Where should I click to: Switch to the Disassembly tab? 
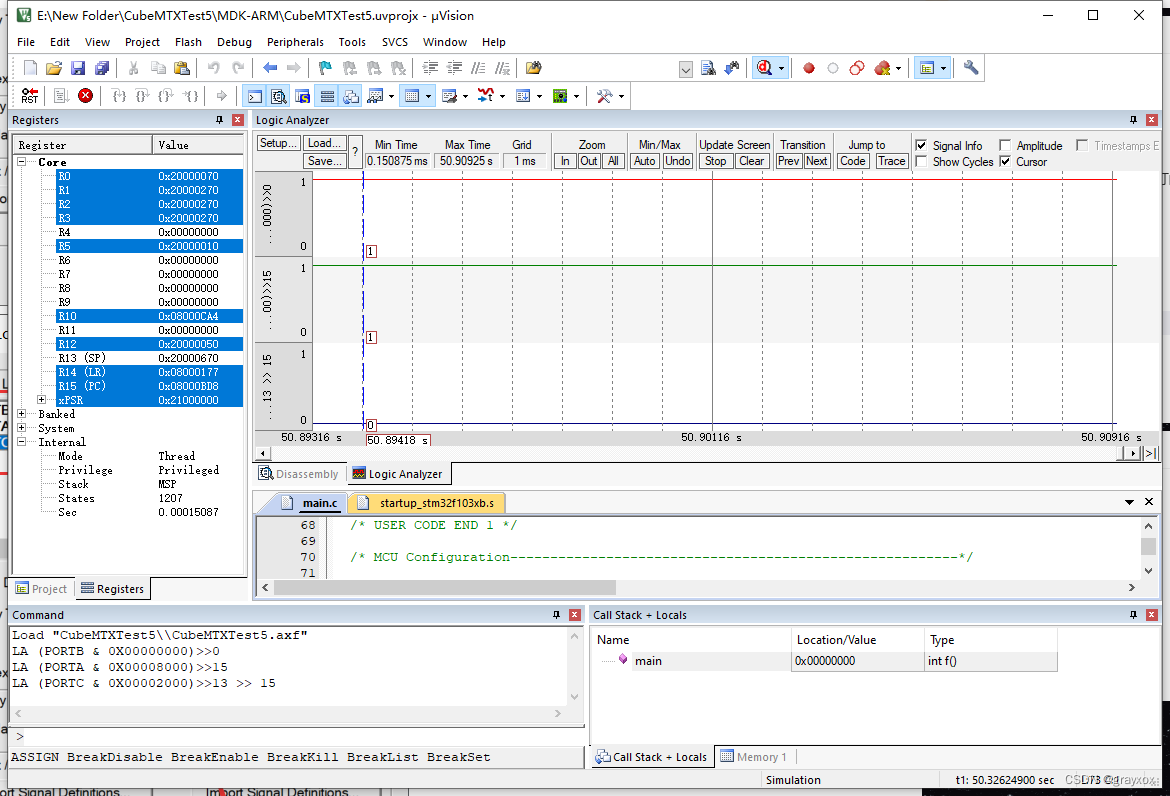298,474
